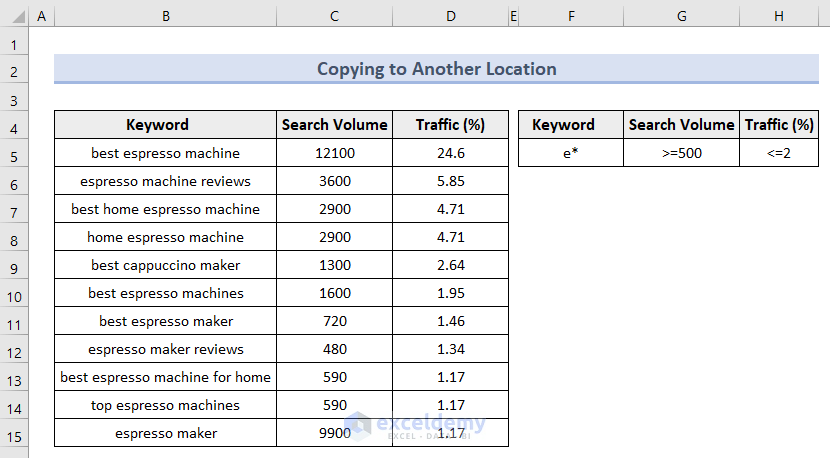Image resolution: width=830 pixels, height=458 pixels.
Task: Select column H header
Action: coord(779,16)
